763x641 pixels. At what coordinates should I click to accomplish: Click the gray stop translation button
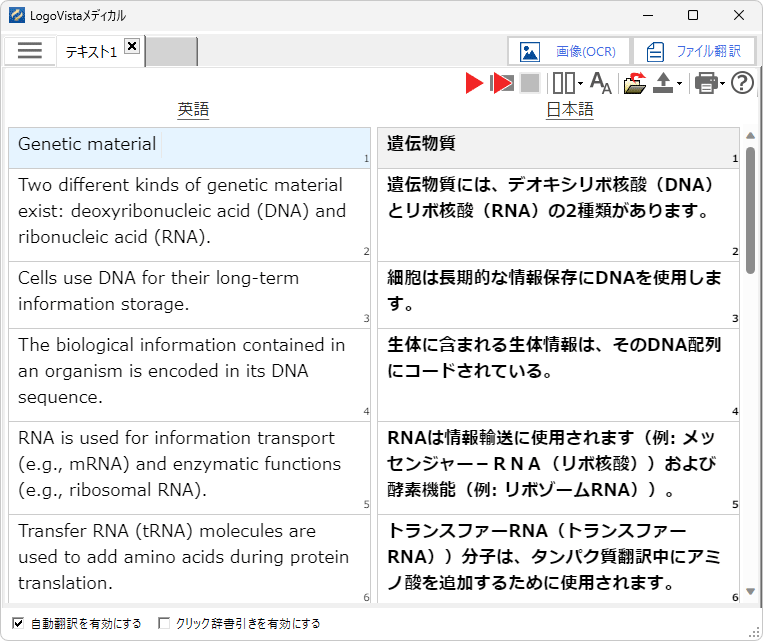point(530,84)
